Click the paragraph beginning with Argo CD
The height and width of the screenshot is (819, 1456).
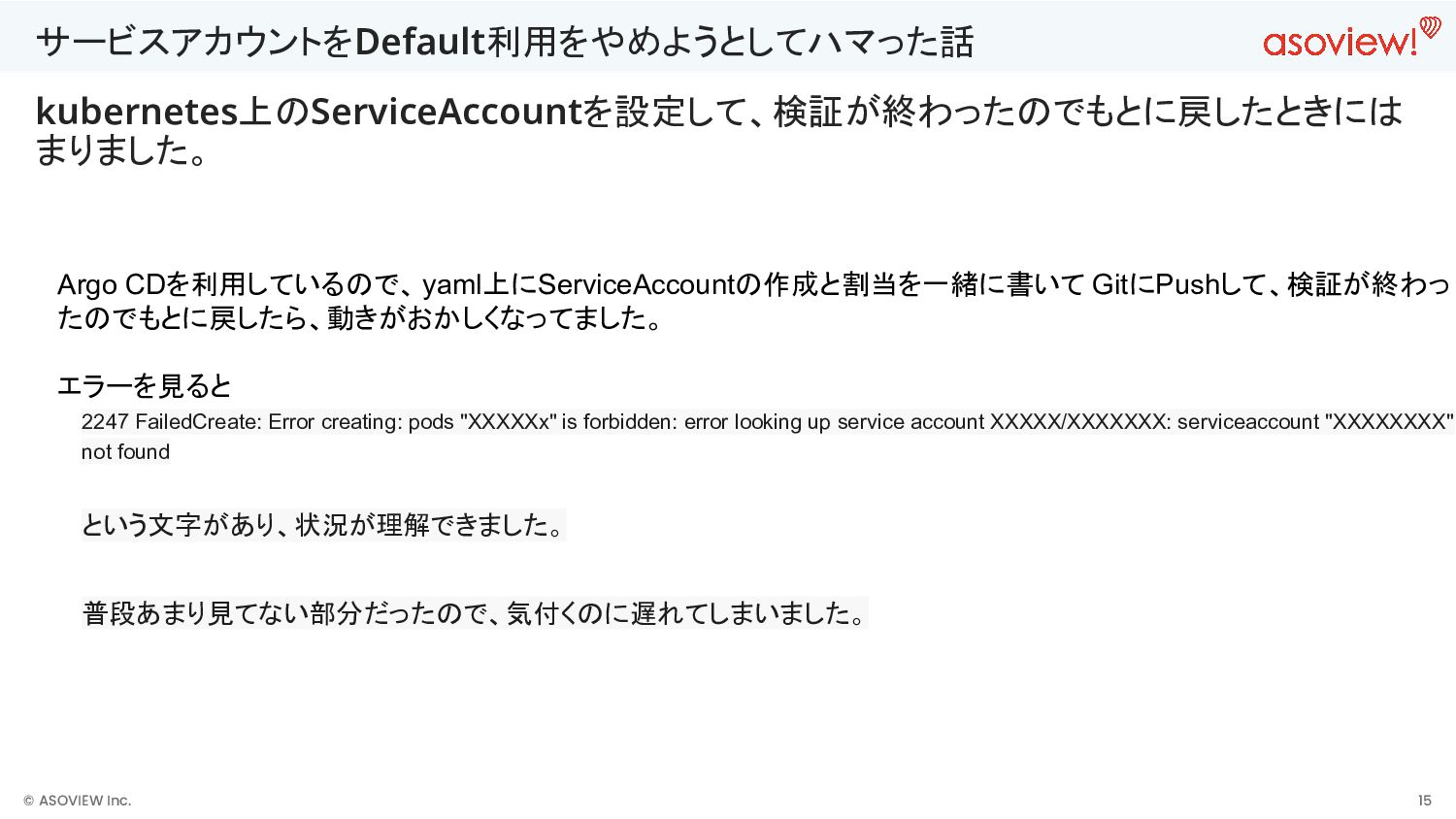(x=754, y=301)
